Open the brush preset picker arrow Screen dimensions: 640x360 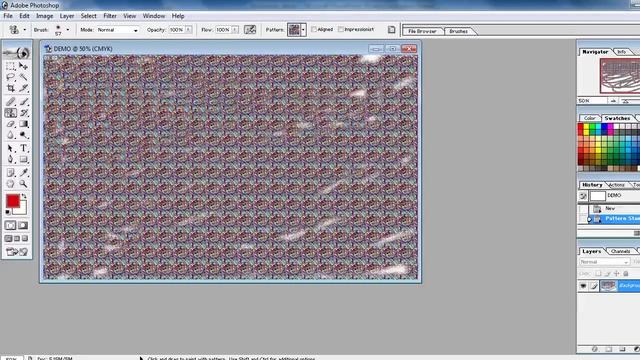pos(68,30)
